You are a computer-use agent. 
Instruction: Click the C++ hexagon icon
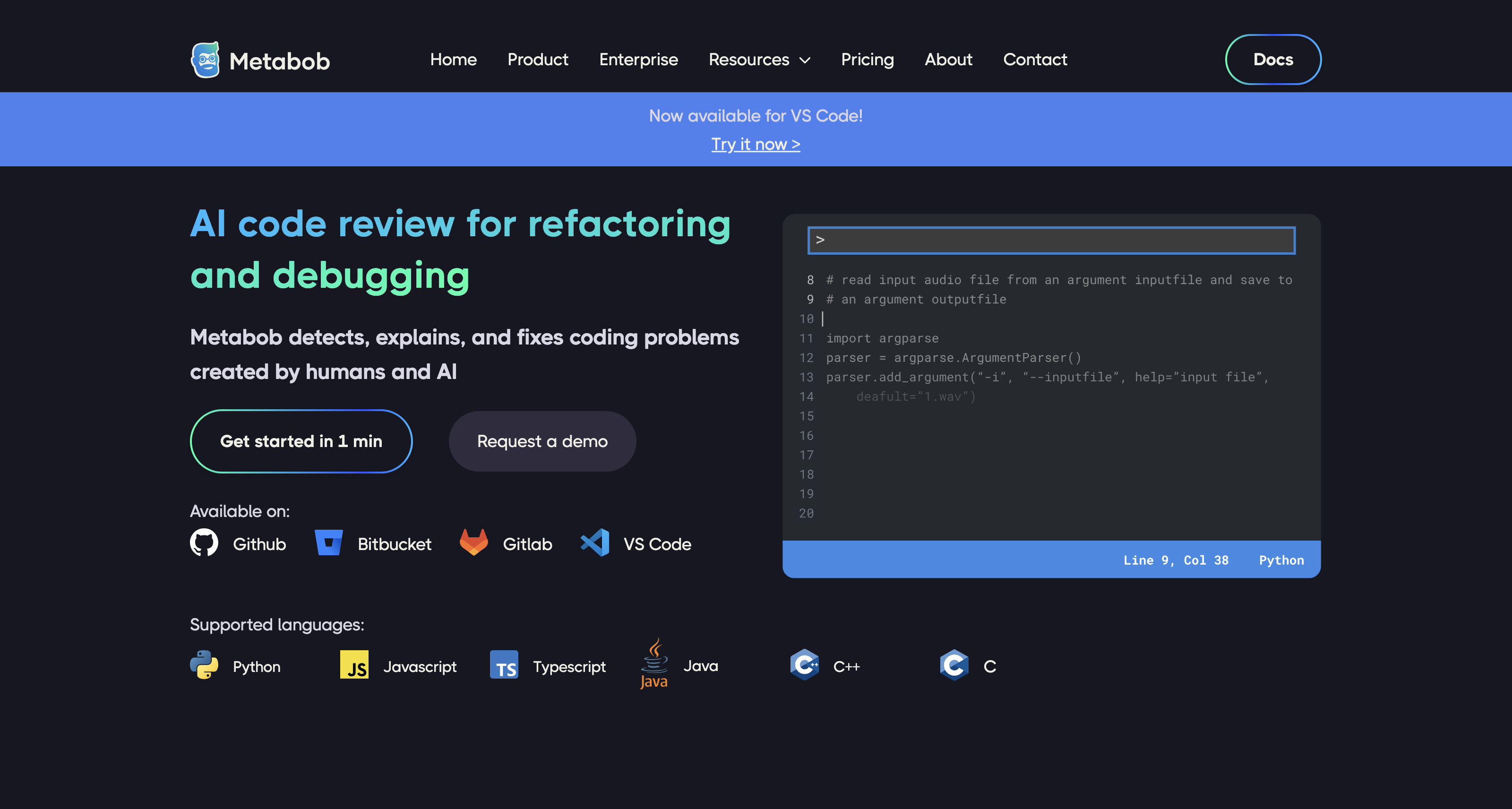click(805, 665)
